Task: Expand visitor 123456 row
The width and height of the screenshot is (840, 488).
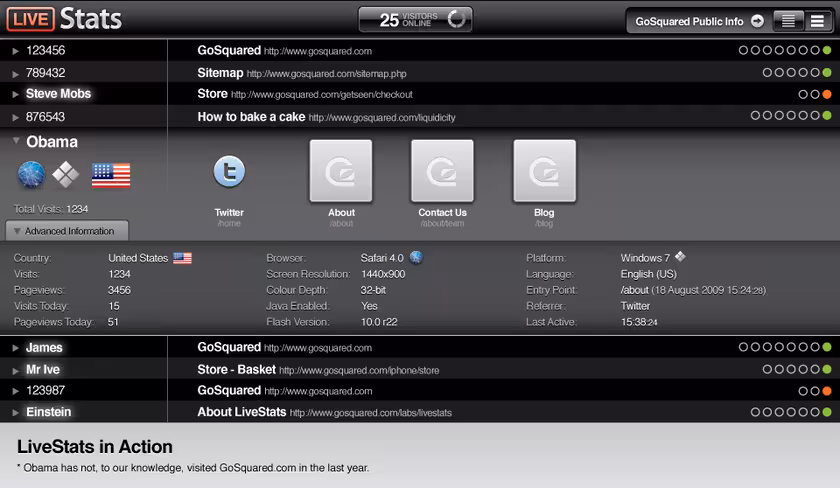Action: pyautogui.click(x=16, y=51)
